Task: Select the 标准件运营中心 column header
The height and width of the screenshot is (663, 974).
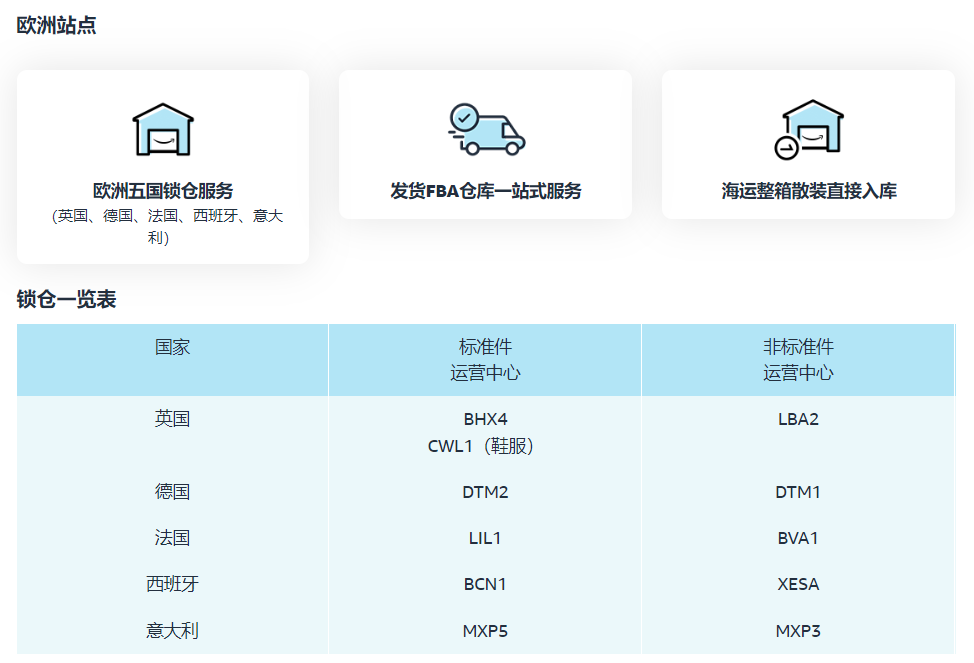Action: pos(486,359)
